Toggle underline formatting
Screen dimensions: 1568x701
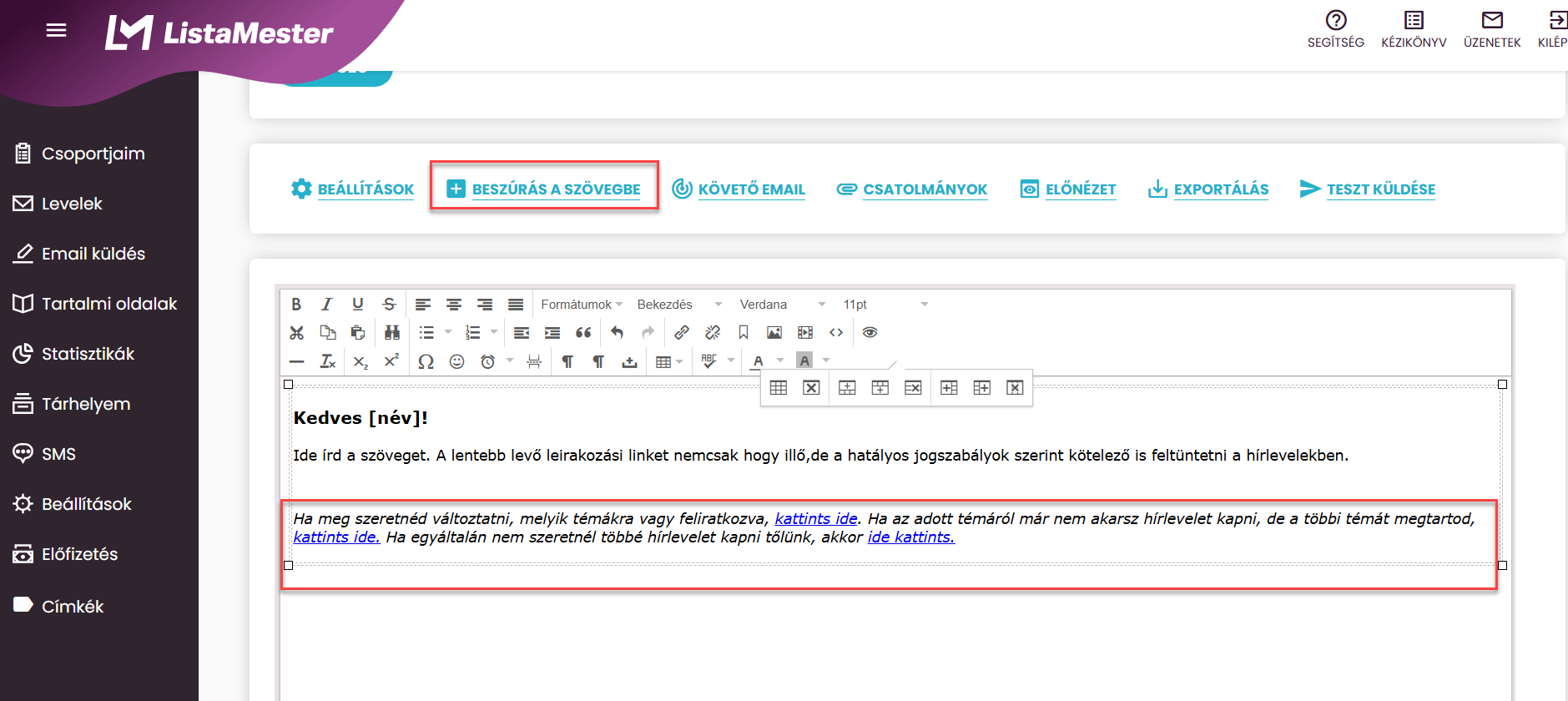(x=358, y=305)
